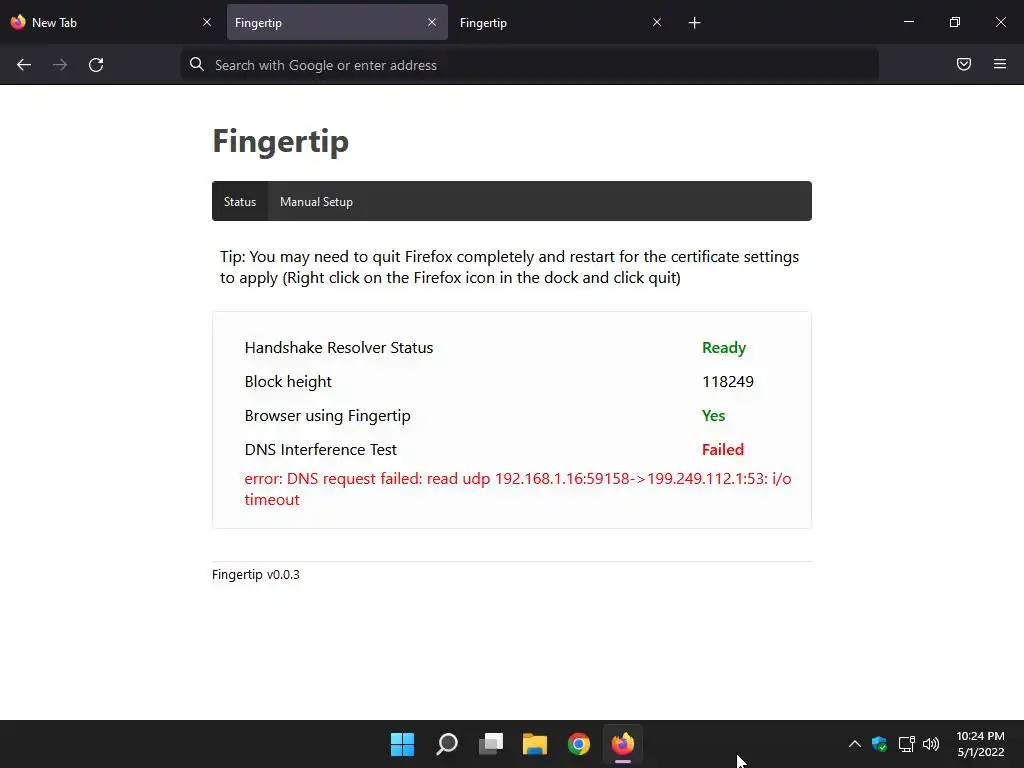Reload the current Fingertip page
The height and width of the screenshot is (768, 1024).
tap(96, 65)
